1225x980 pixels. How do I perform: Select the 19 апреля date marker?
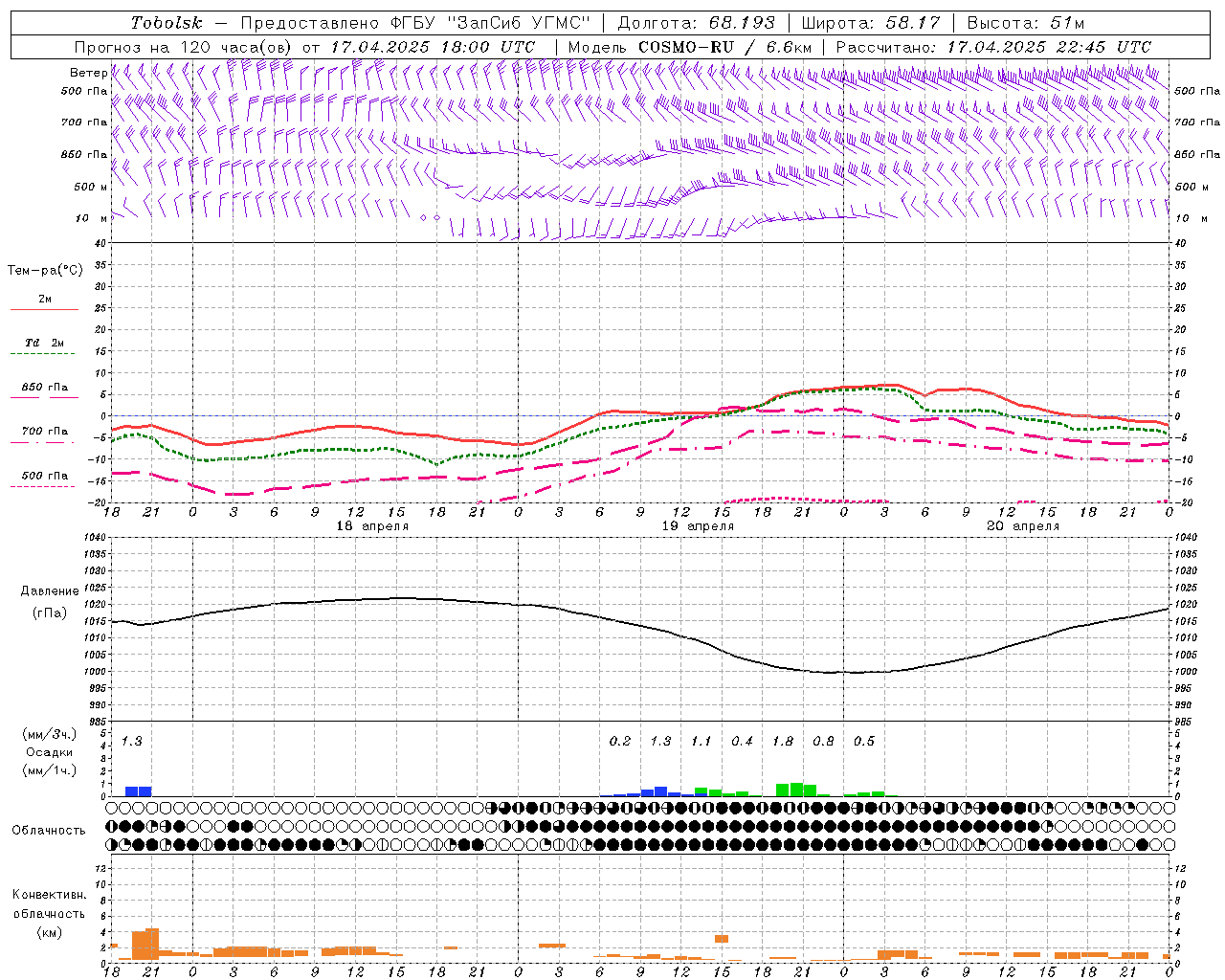[698, 526]
